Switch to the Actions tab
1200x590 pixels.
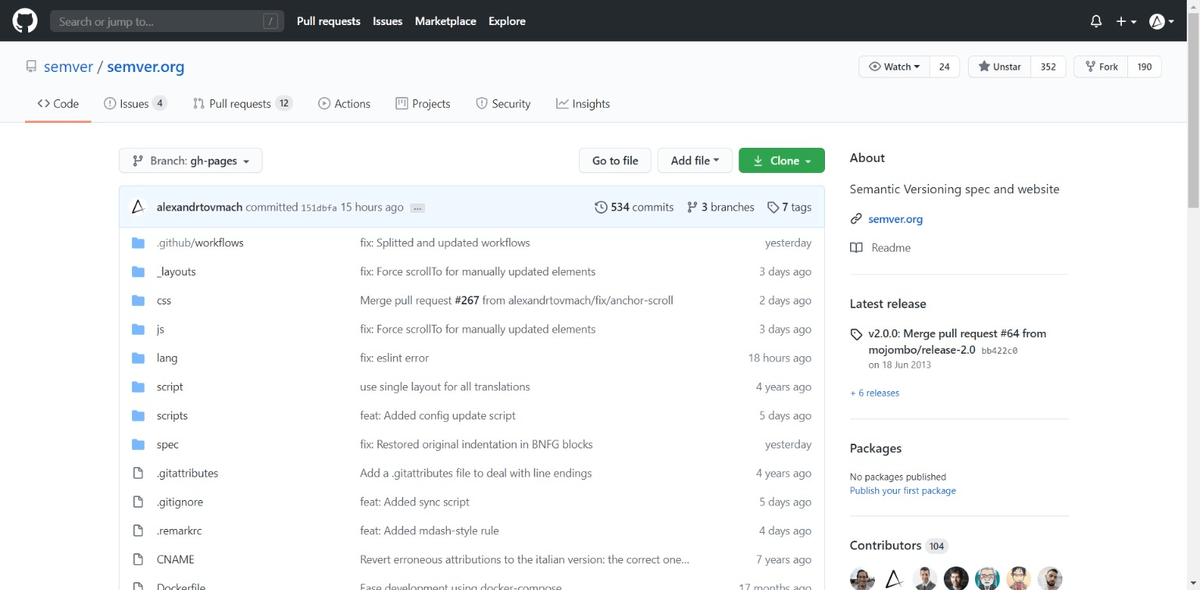[x=344, y=104]
